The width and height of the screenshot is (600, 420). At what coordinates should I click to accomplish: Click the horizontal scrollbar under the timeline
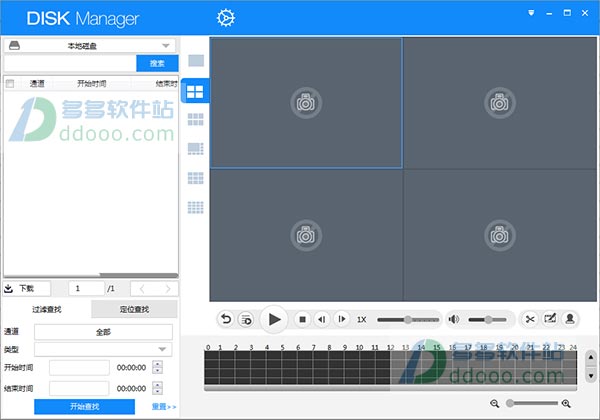[390, 388]
